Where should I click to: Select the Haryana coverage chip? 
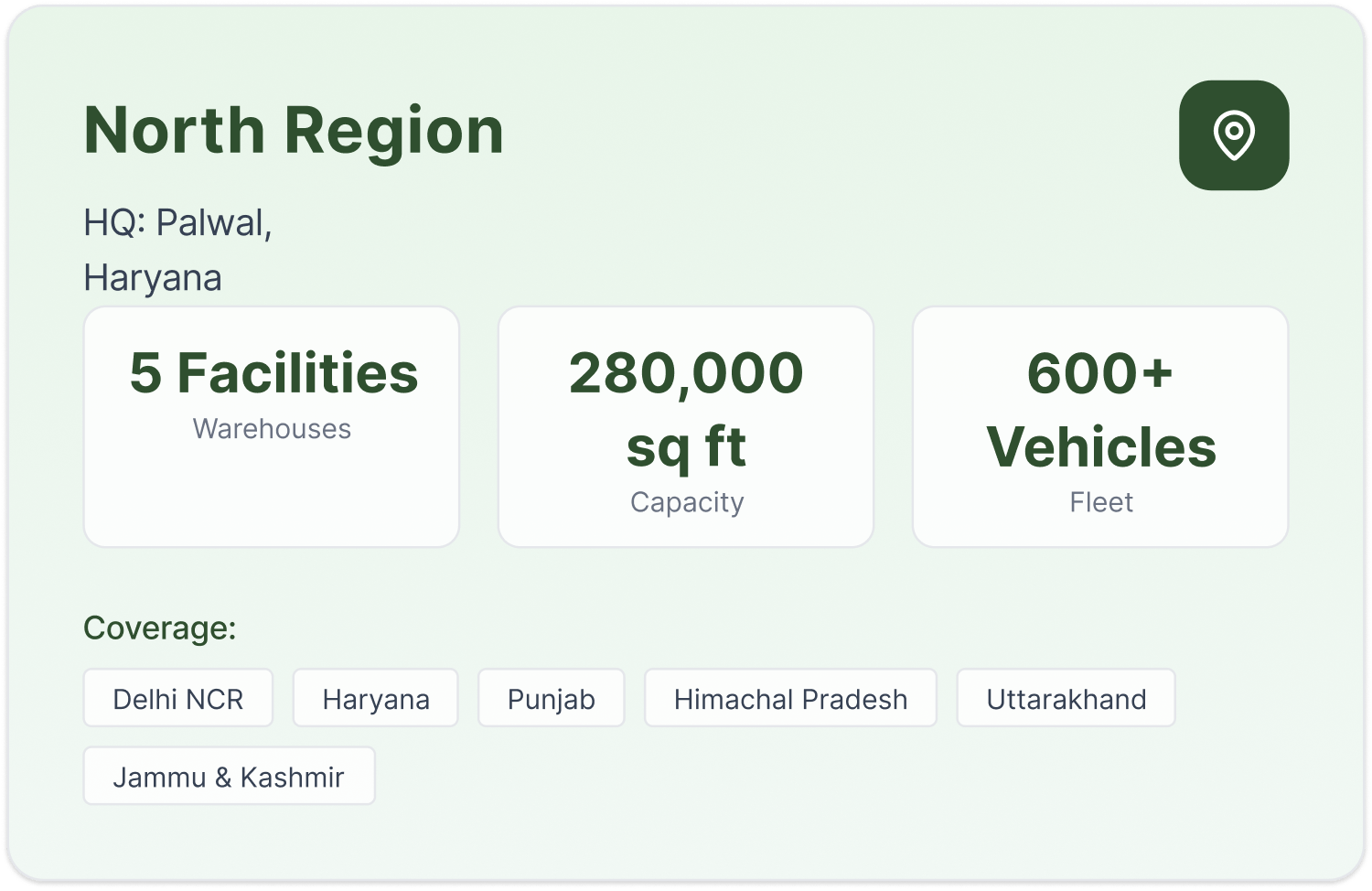376,699
